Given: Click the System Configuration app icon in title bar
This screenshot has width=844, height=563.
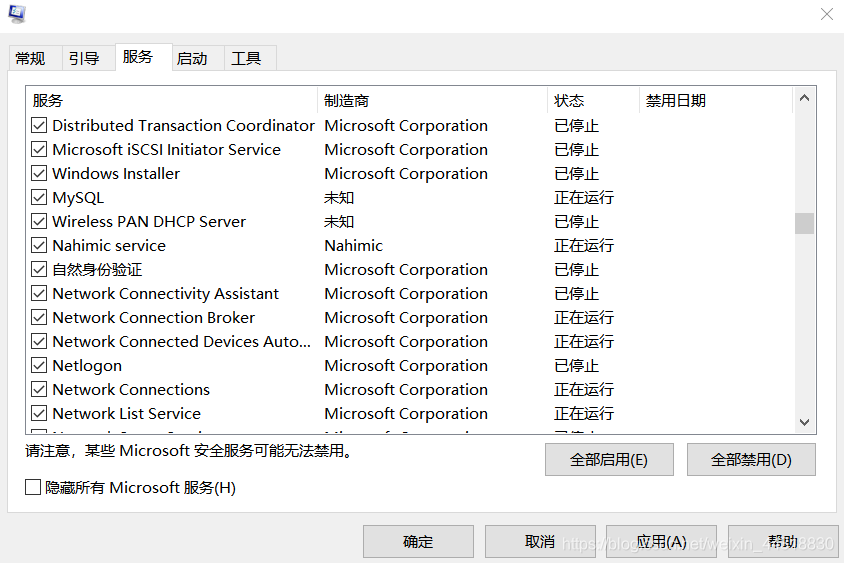Looking at the screenshot, I should pos(17,14).
